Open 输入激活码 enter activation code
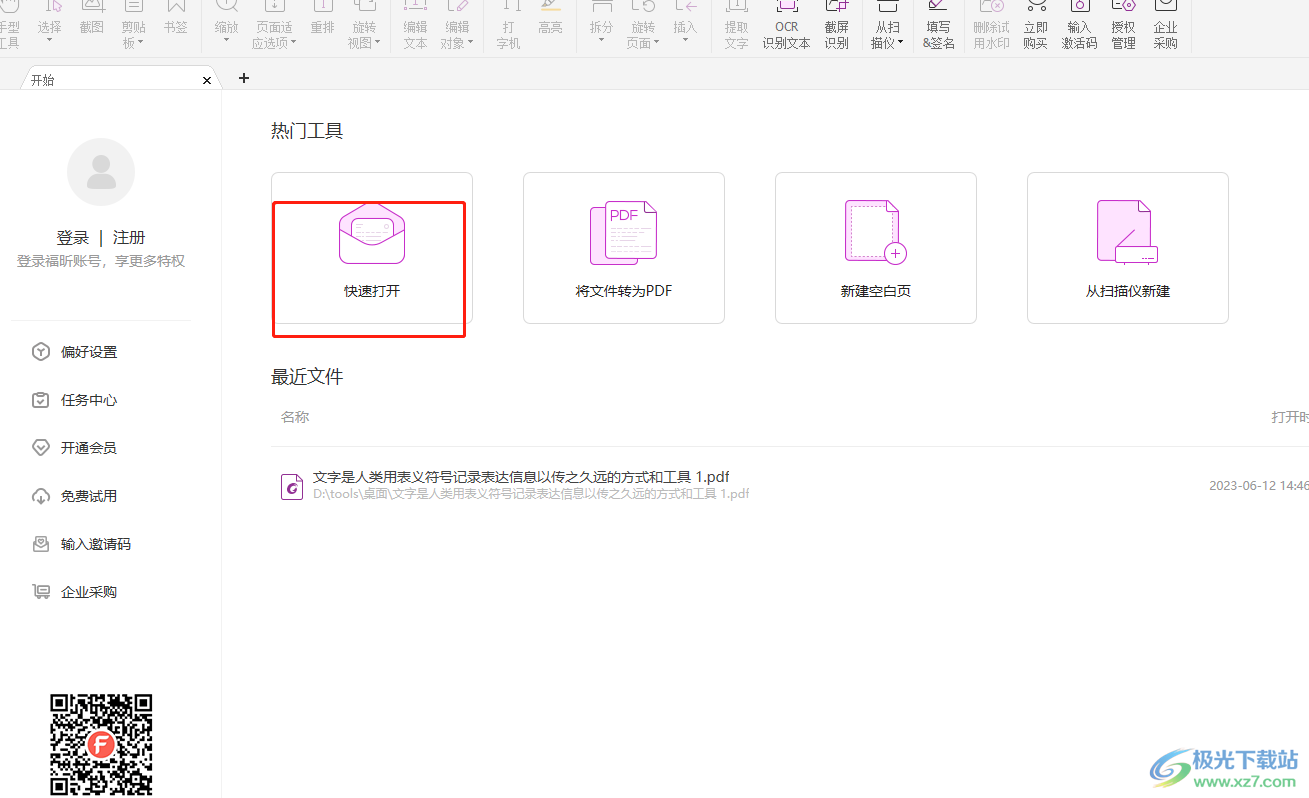Viewport: 1309px width, 798px height. 1080,27
